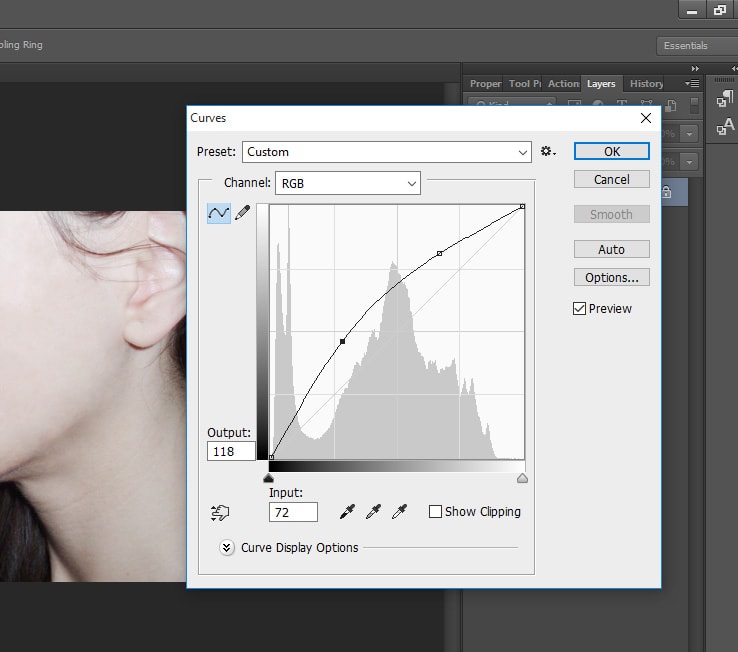Open the preset options gear menu

[547, 152]
